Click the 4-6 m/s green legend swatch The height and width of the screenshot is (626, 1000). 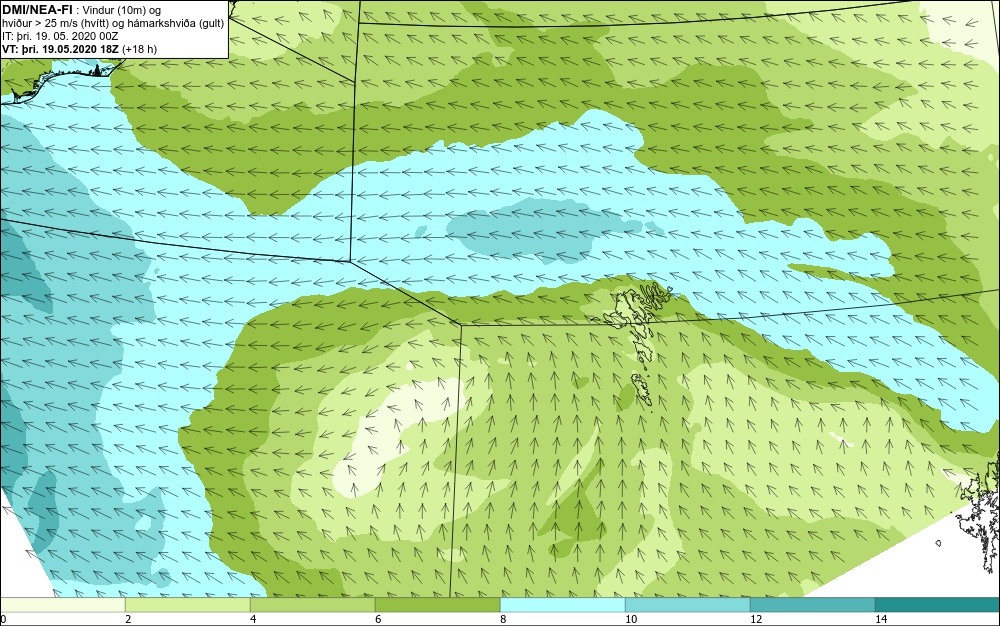click(x=312, y=605)
